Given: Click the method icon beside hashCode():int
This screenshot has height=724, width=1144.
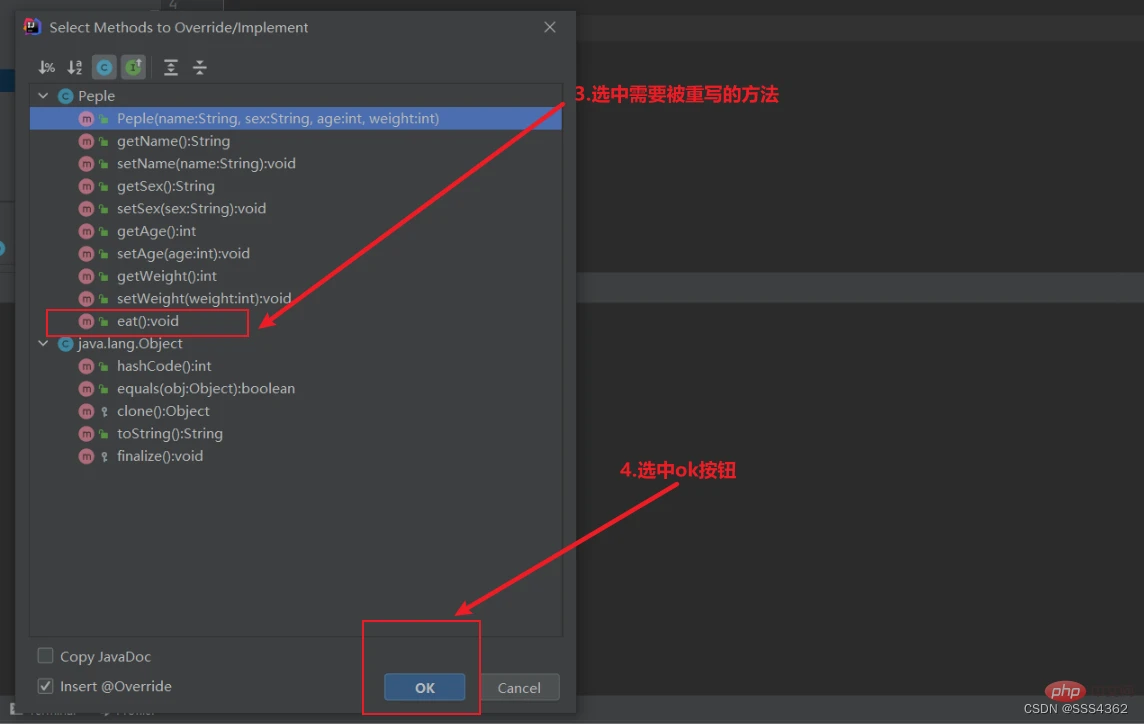Looking at the screenshot, I should (x=86, y=366).
